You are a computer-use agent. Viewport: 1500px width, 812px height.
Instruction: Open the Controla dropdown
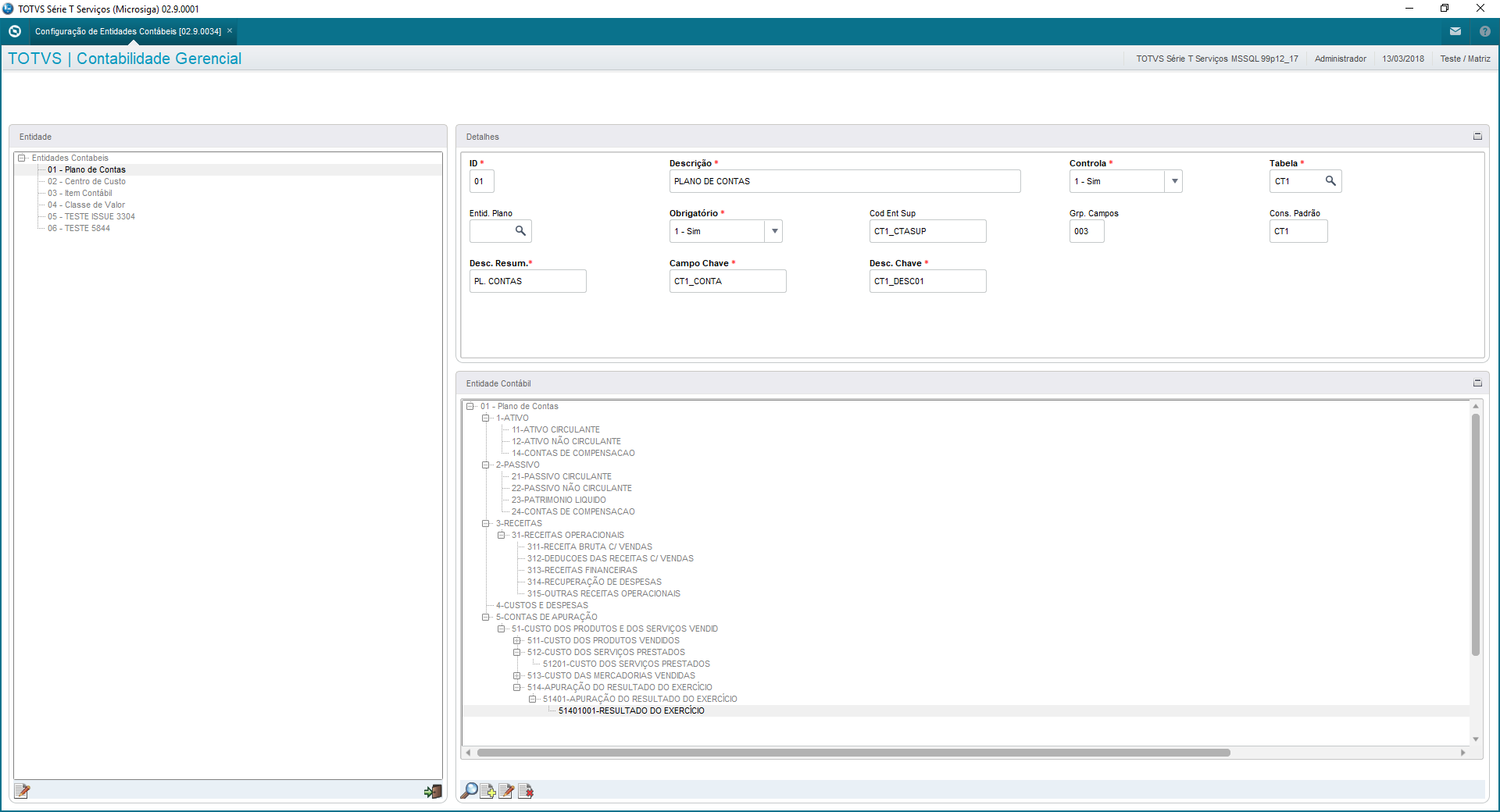1174,181
